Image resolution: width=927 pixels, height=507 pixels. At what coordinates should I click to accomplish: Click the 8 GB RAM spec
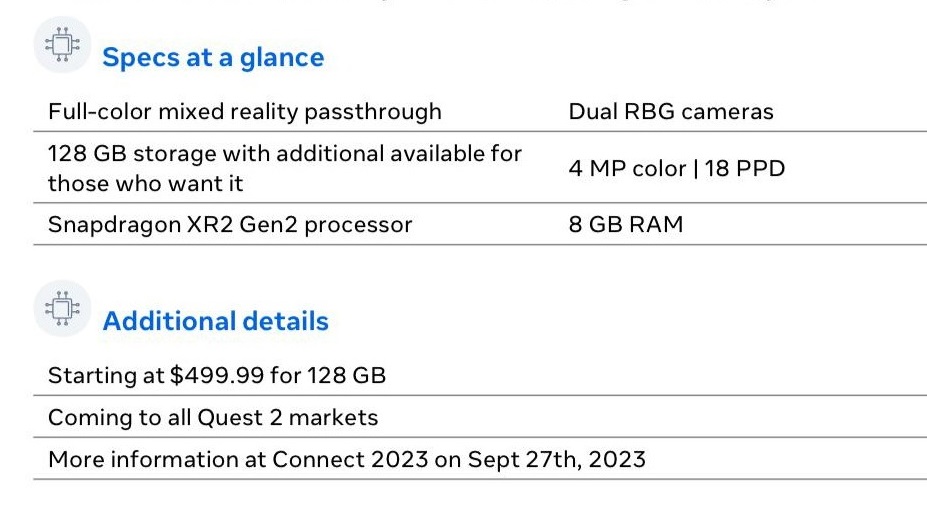tap(625, 225)
